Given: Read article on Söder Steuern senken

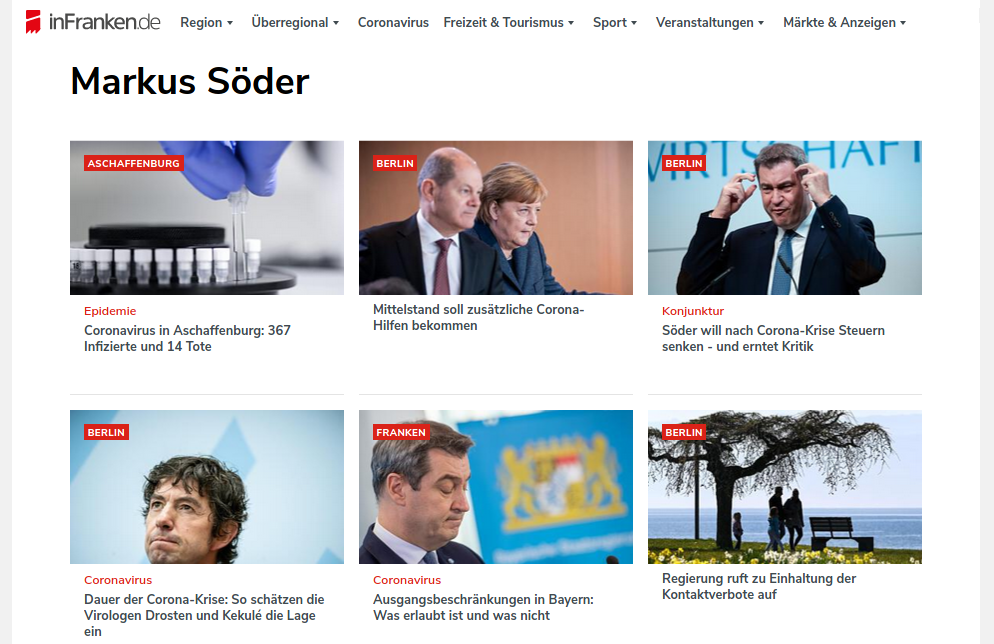Looking at the screenshot, I should click(773, 338).
